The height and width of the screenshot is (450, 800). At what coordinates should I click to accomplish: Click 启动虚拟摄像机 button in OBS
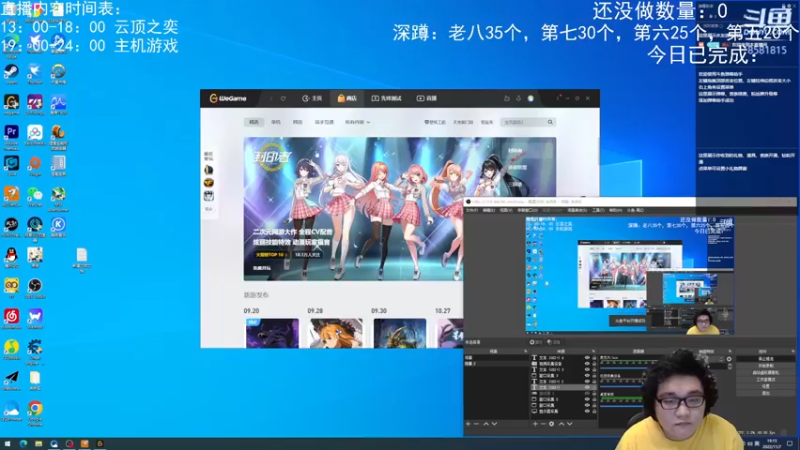tap(766, 372)
